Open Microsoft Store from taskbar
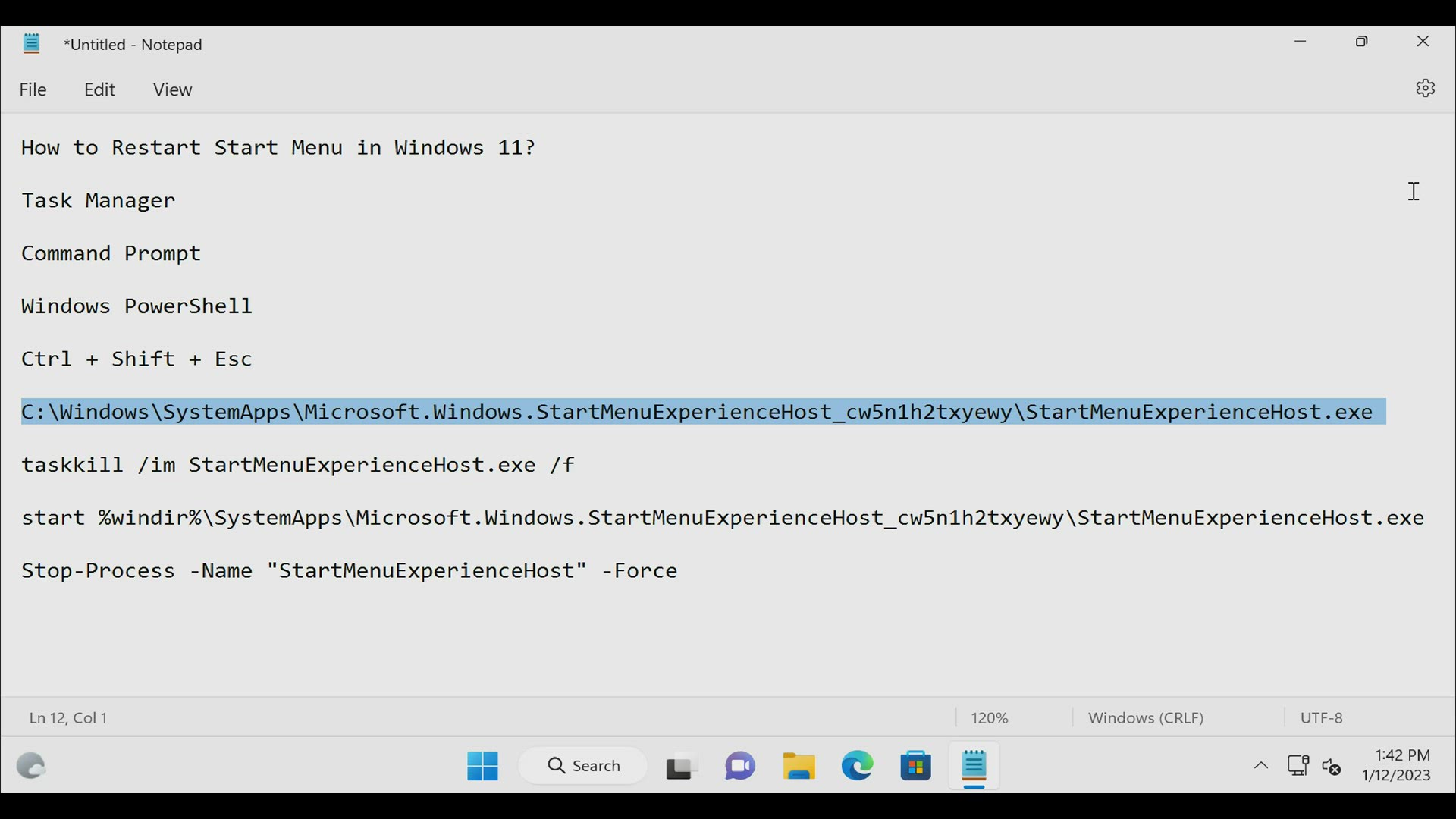Screen dimensions: 1456x819 tap(916, 767)
